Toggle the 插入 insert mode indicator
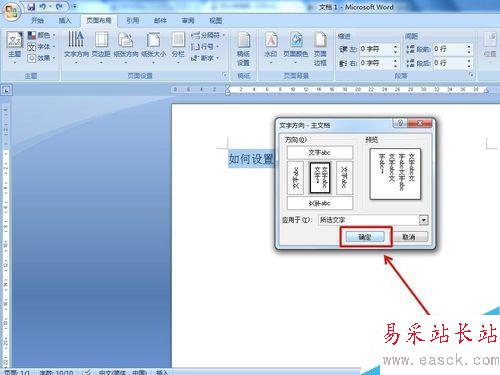The image size is (500, 375). 162,372
